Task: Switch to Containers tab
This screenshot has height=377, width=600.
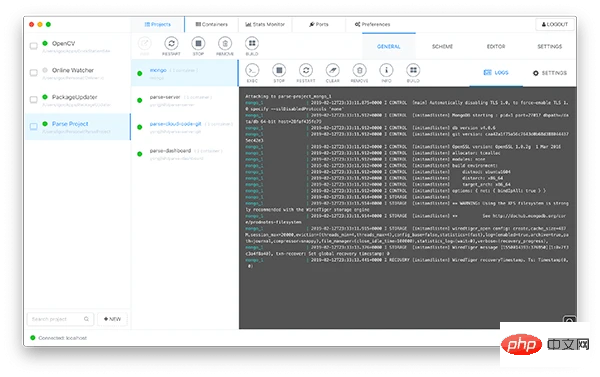Action: tap(212, 24)
